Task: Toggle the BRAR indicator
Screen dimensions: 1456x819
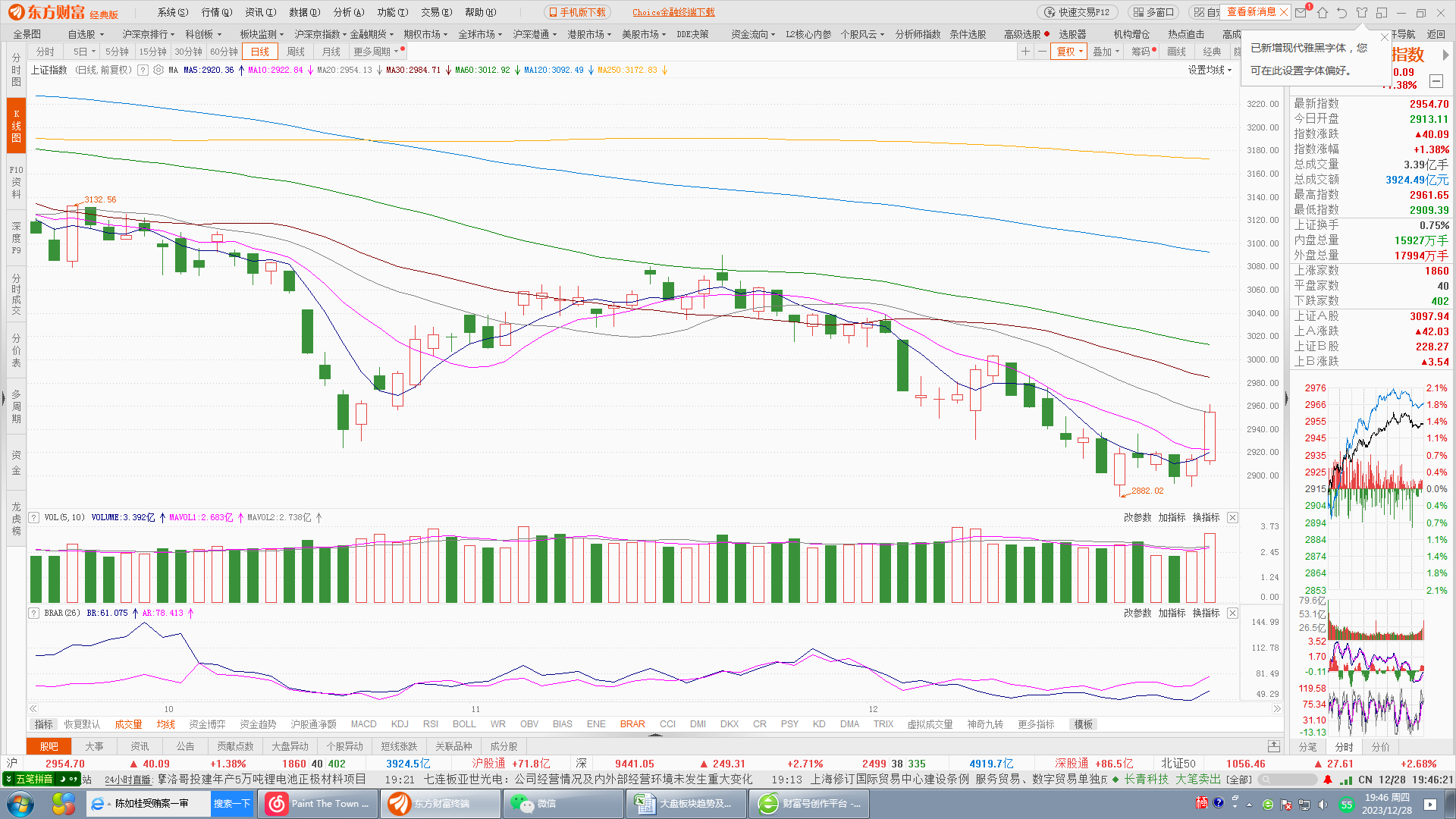Action: [x=632, y=724]
